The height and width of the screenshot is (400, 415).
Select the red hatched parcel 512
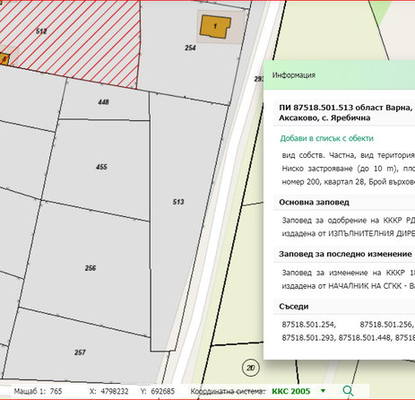click(x=41, y=31)
